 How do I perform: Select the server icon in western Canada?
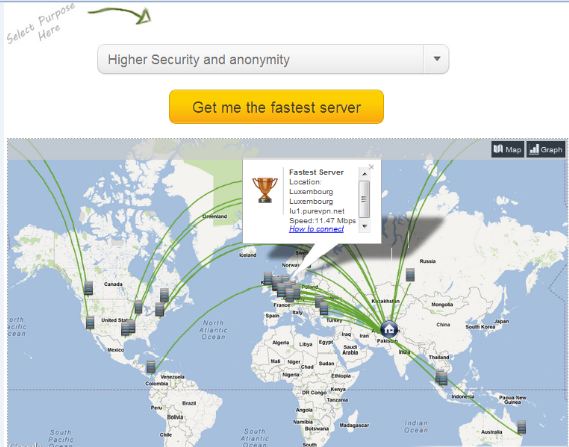pos(88,288)
